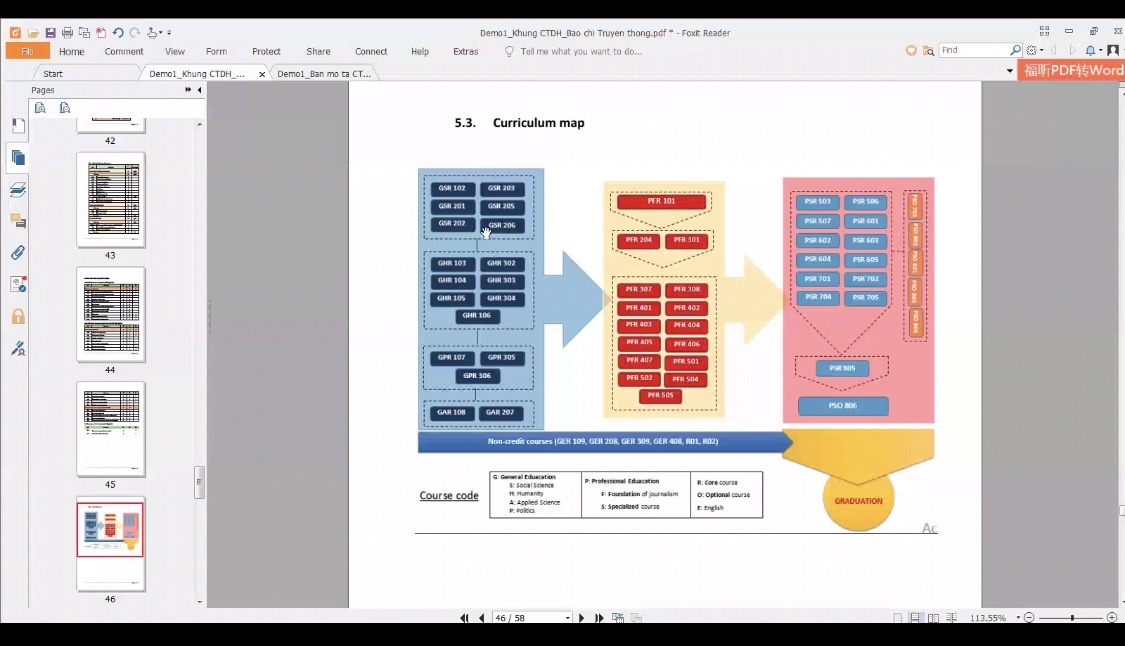This screenshot has height=646, width=1125.
Task: Open the Help ribbon tab
Action: (420, 52)
